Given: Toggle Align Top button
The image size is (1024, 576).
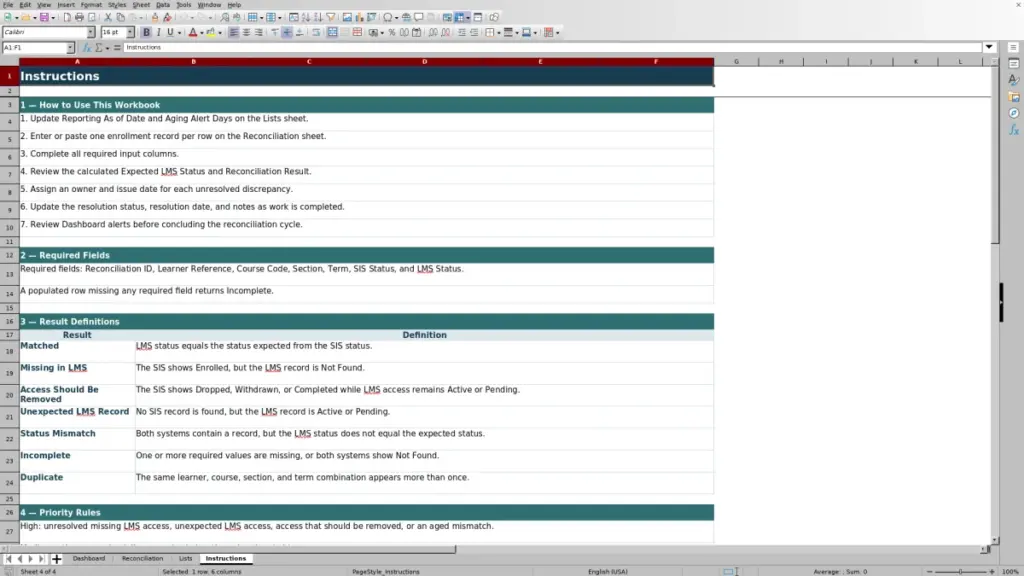Looking at the screenshot, I should 274,32.
